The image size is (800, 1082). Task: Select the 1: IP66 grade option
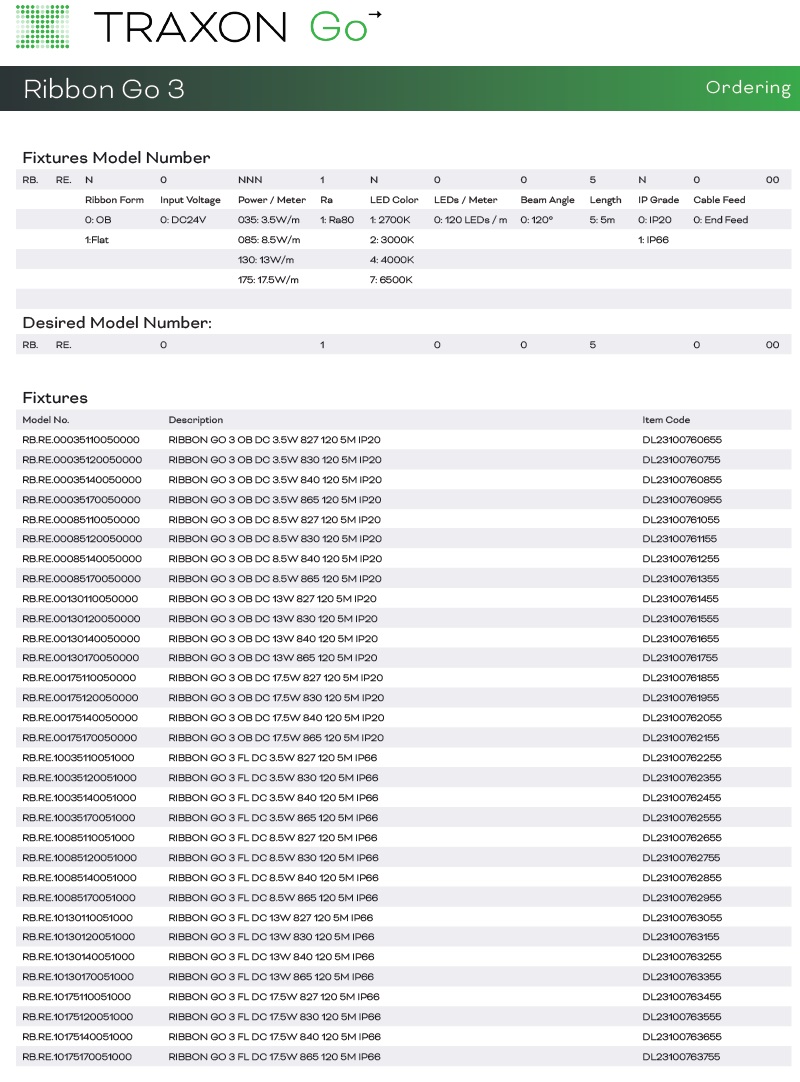pyautogui.click(x=655, y=240)
